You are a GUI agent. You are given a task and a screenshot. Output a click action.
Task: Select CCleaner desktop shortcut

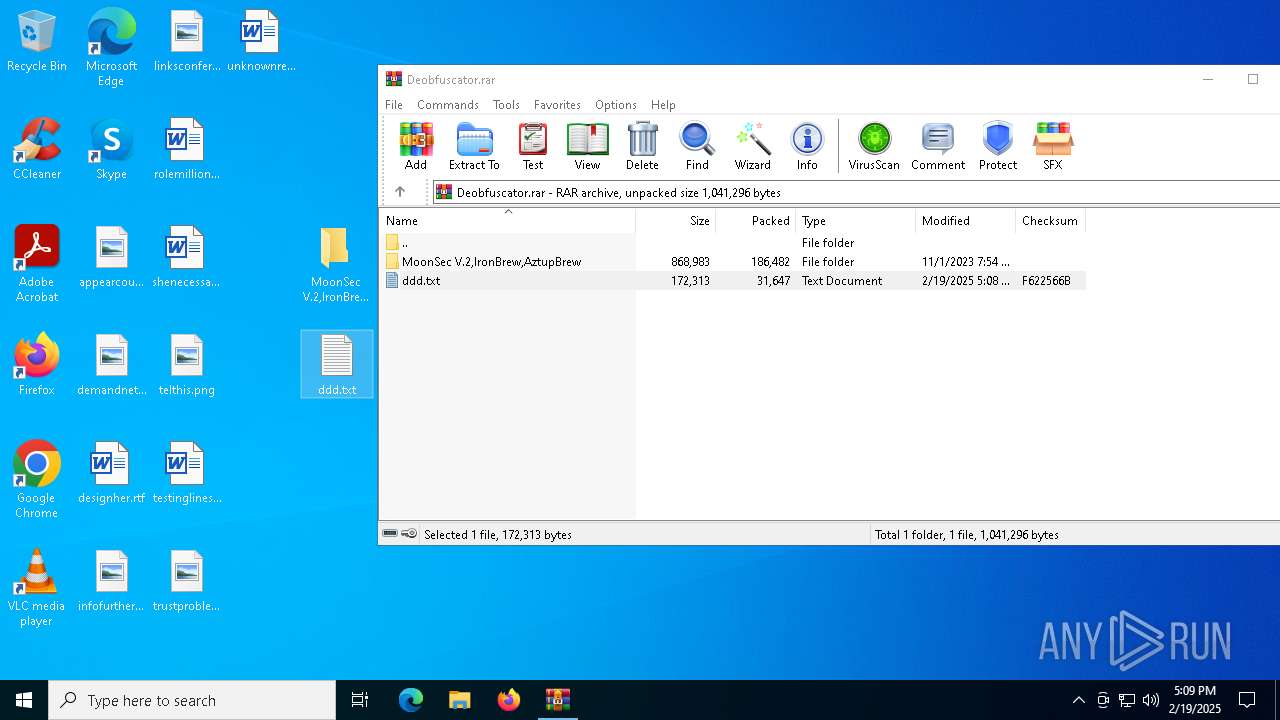pos(37,150)
